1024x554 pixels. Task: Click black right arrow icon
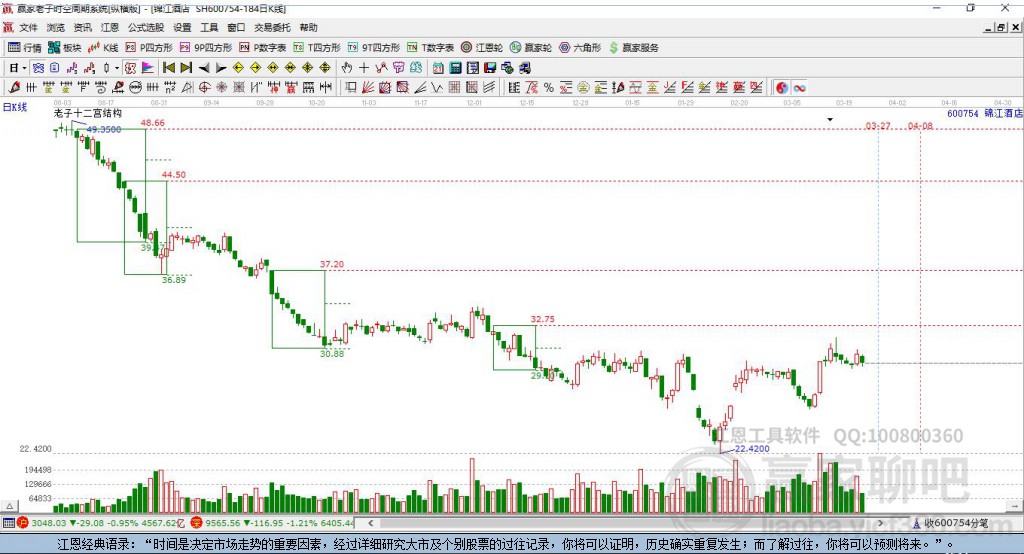tap(221, 68)
